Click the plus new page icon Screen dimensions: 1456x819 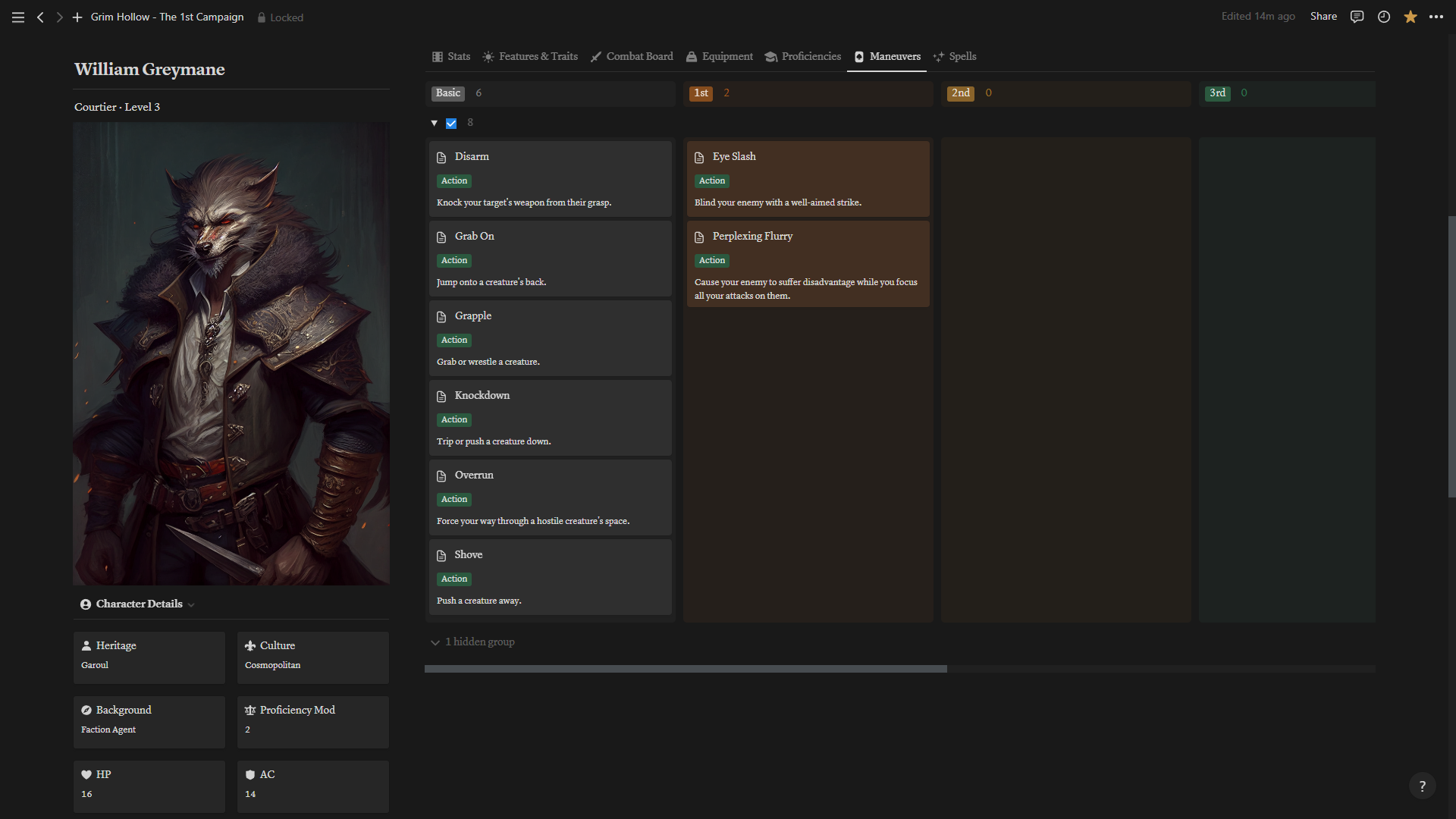coord(77,17)
